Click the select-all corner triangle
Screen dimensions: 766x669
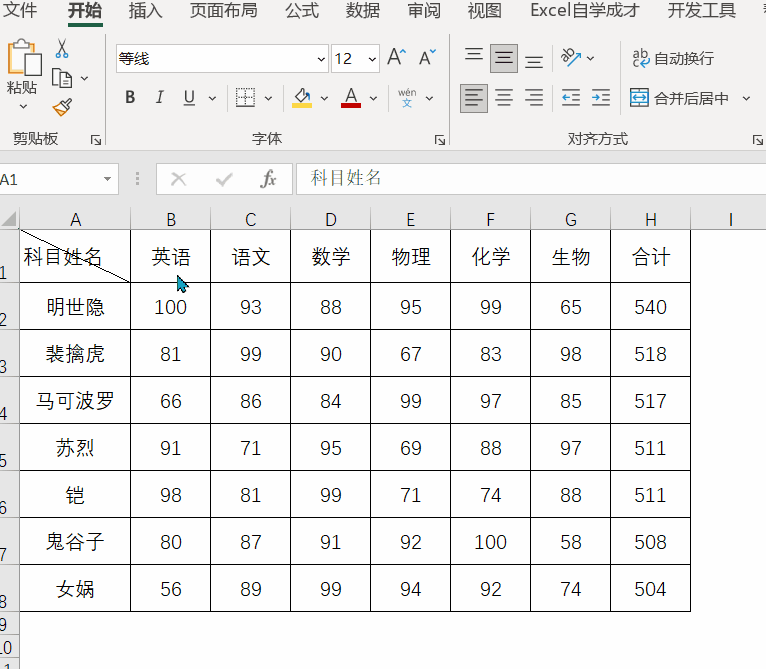[9, 218]
